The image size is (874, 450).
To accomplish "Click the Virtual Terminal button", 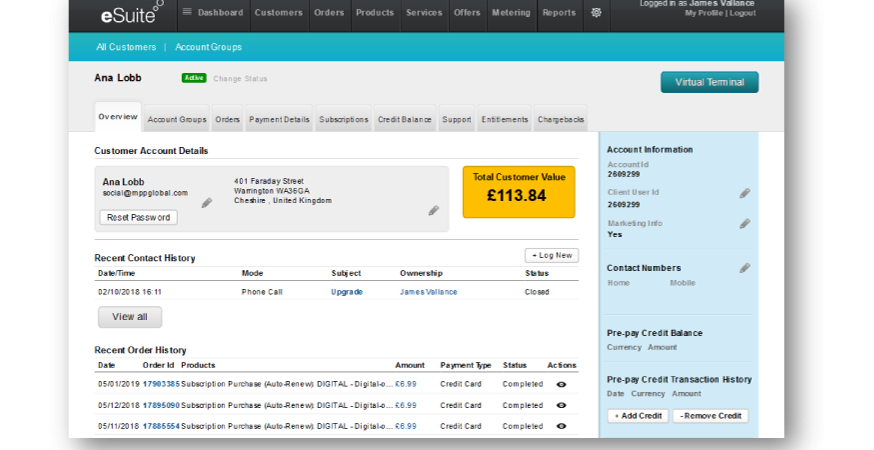I will click(709, 82).
